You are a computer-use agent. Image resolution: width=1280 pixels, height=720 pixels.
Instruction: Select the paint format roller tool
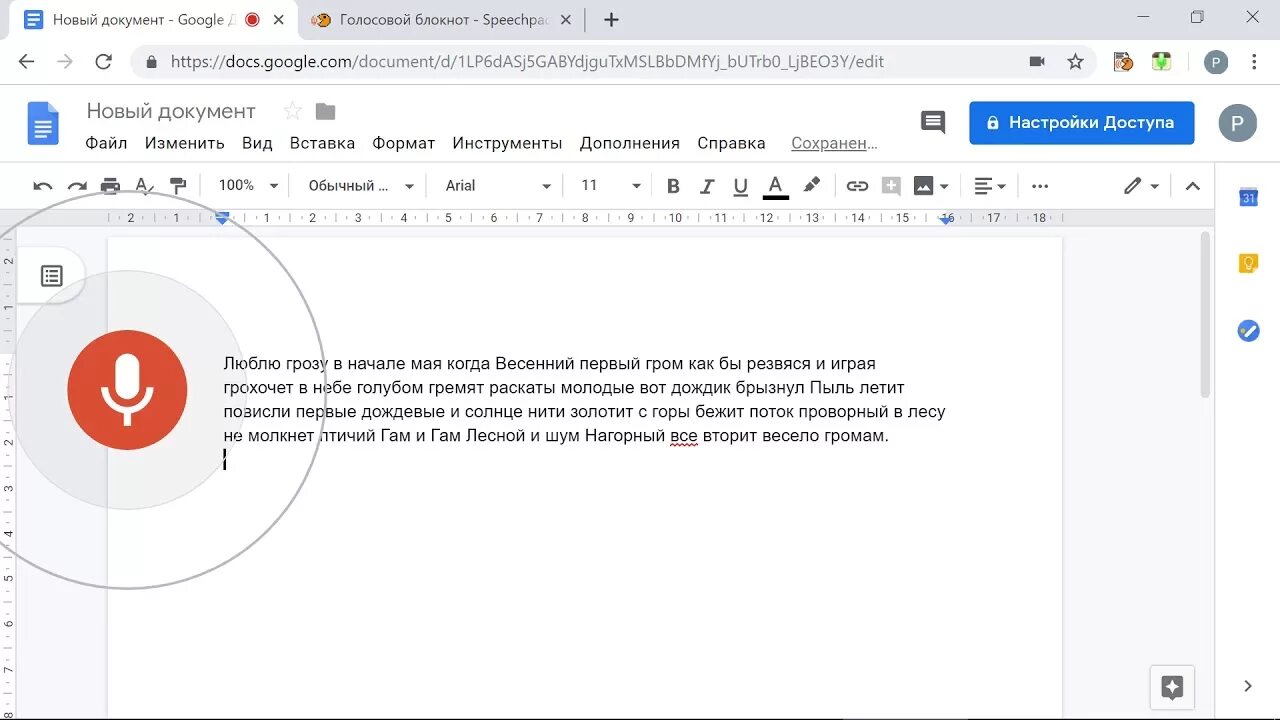(178, 186)
